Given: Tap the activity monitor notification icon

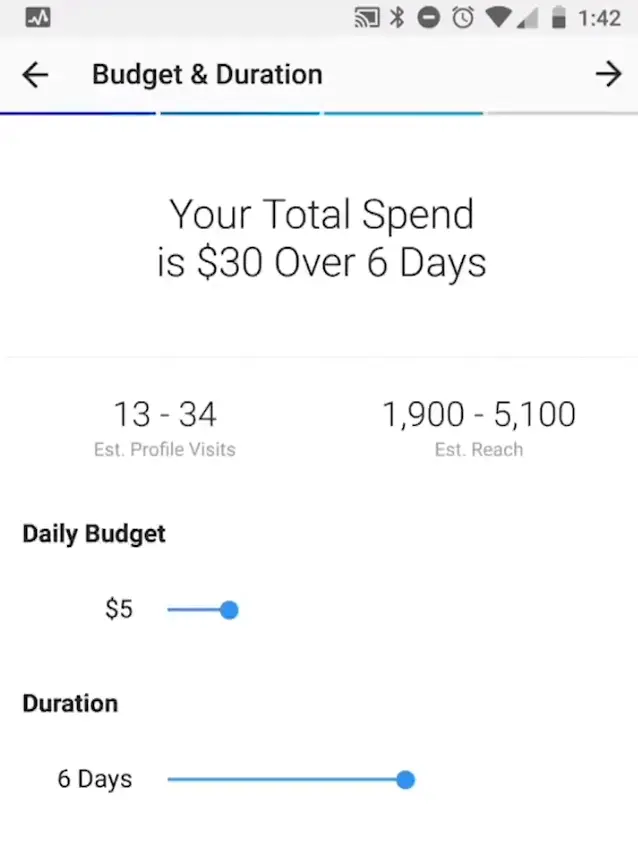Looking at the screenshot, I should pyautogui.click(x=39, y=18).
